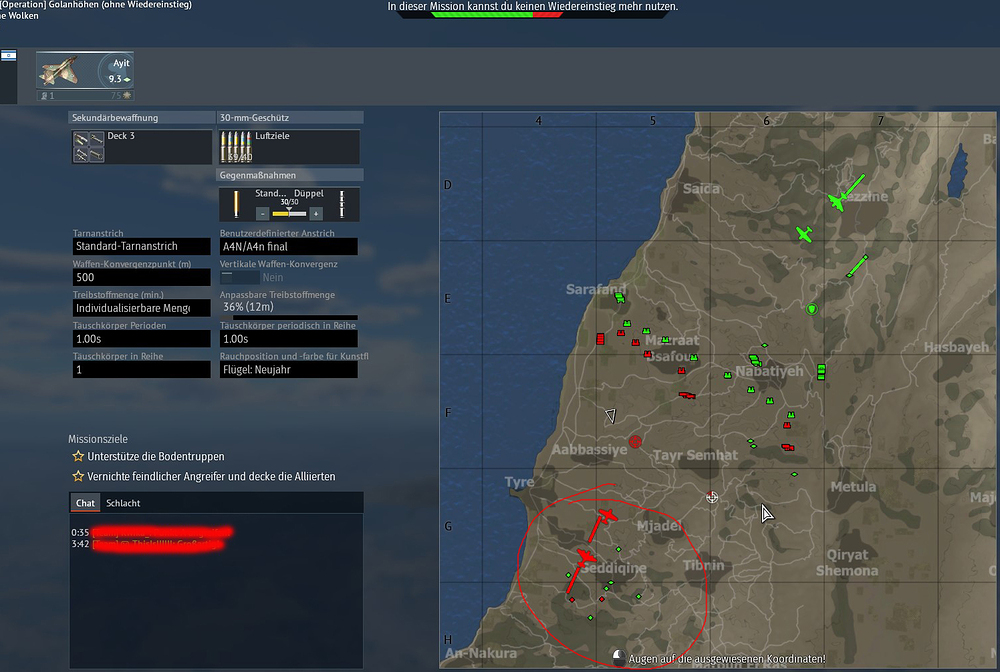Click the 'Tyre' map label
The height and width of the screenshot is (672, 1000).
519,482
